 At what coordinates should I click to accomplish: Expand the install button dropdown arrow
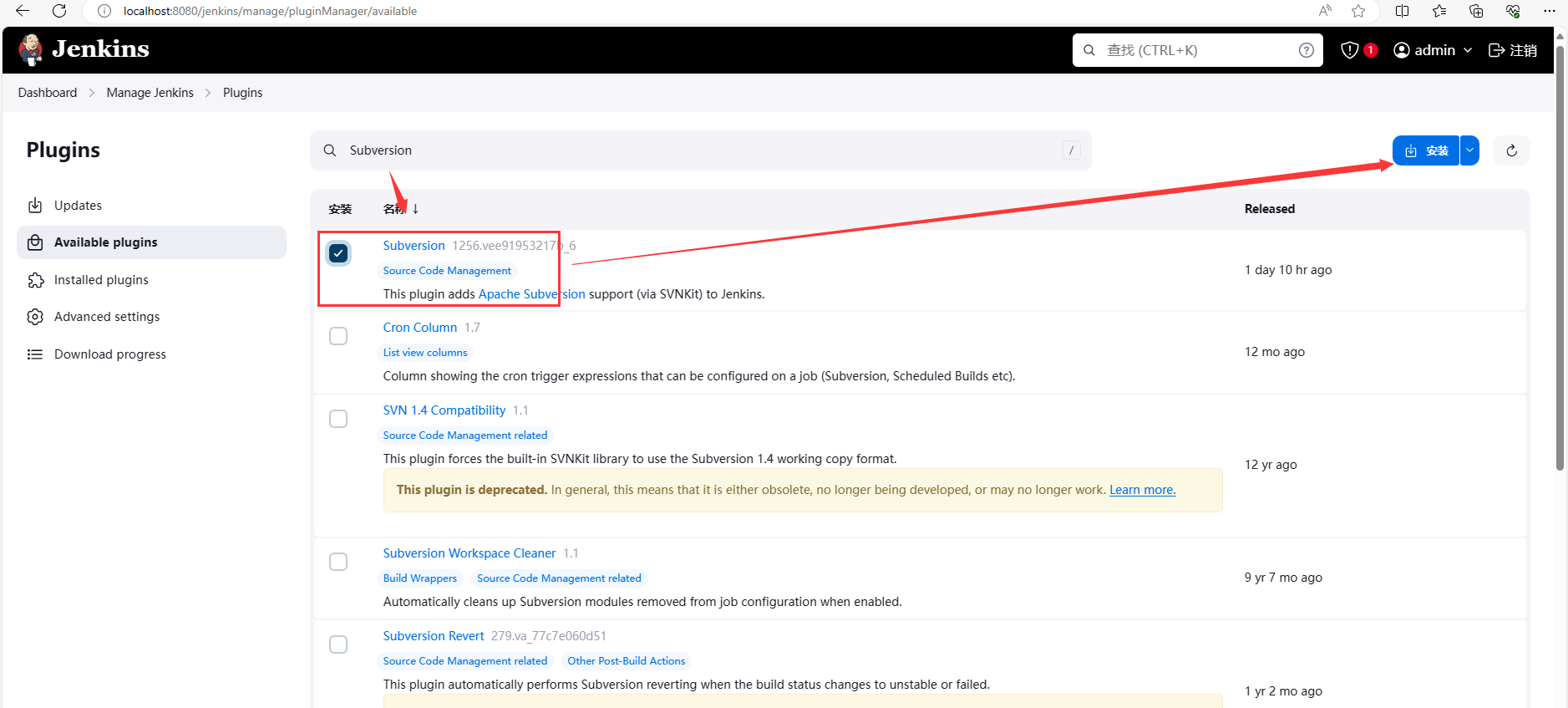pyautogui.click(x=1469, y=150)
